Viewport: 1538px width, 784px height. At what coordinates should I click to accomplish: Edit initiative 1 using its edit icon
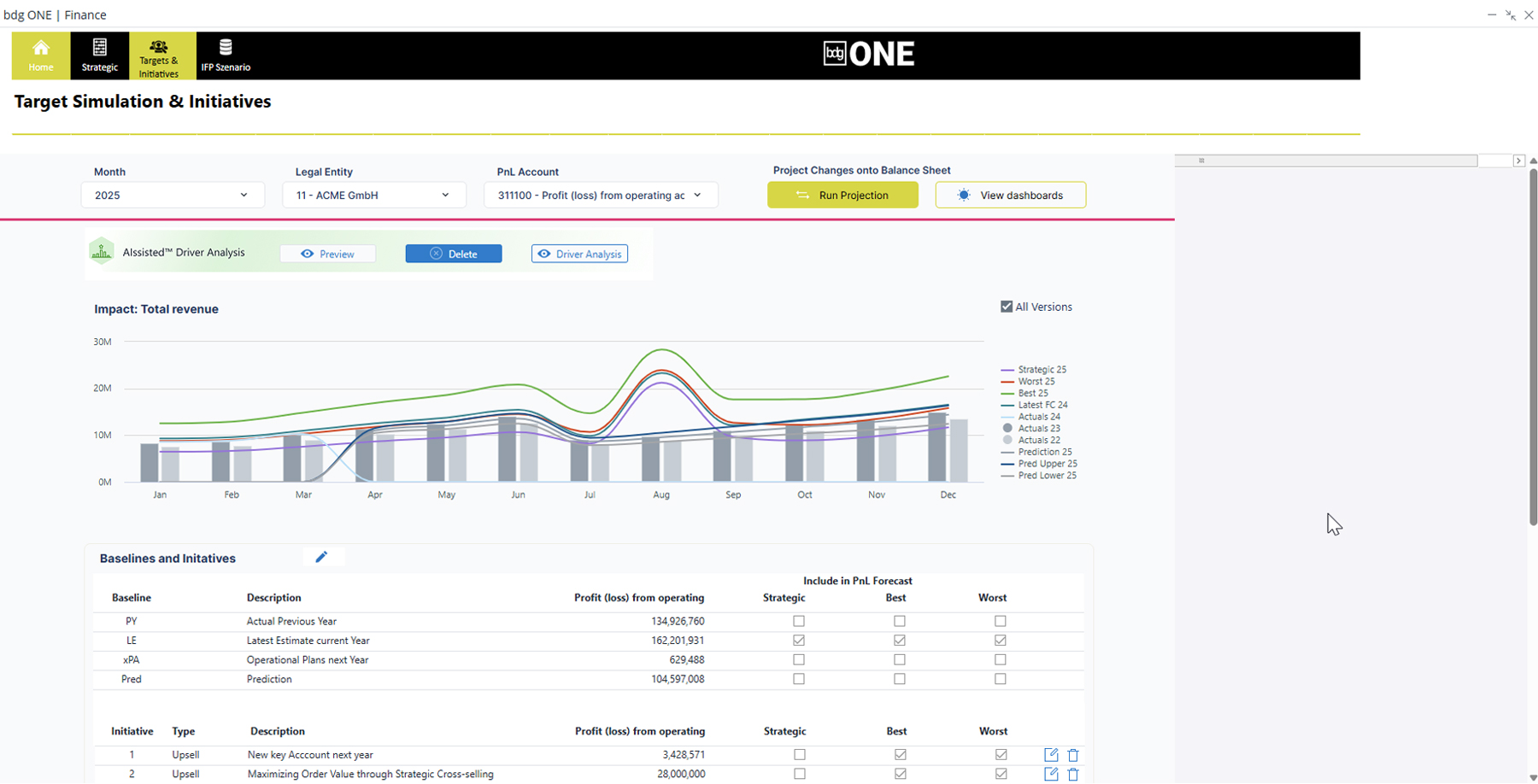click(x=1051, y=755)
